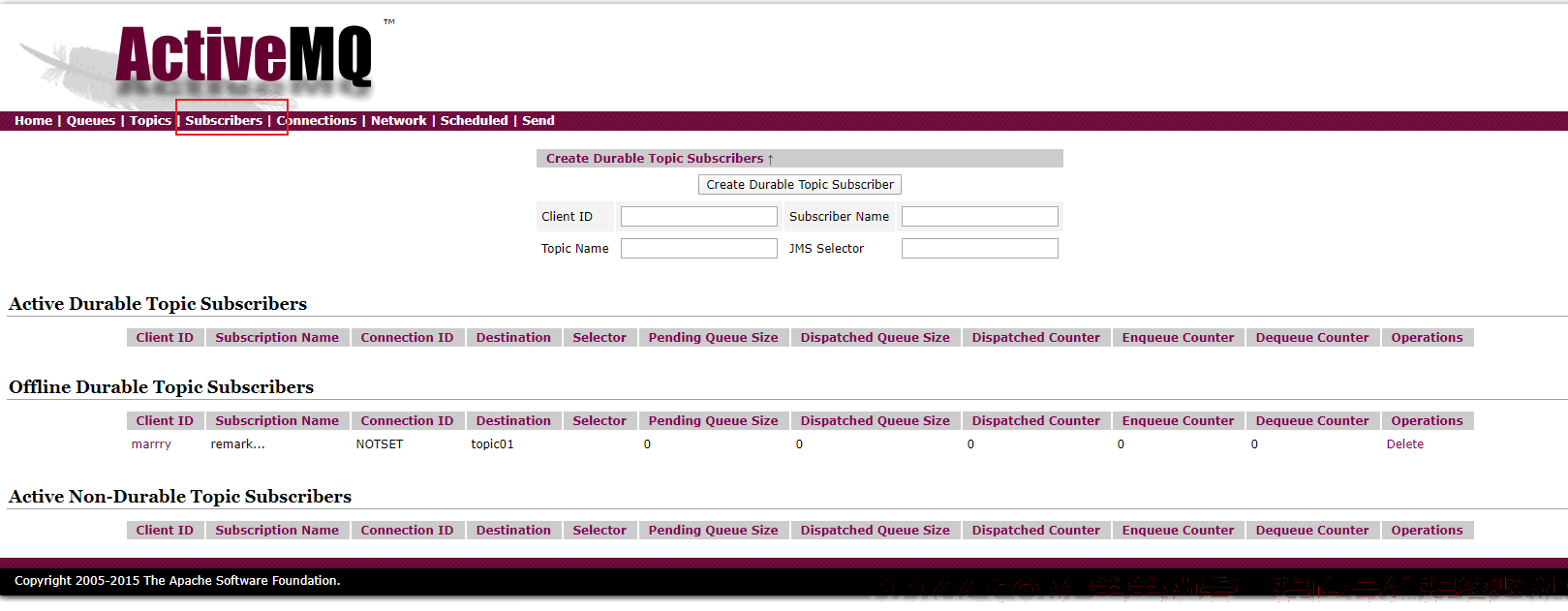This screenshot has width=1568, height=611.
Task: Select the Offline Durable Topic Subscribers heading
Action: (x=162, y=387)
